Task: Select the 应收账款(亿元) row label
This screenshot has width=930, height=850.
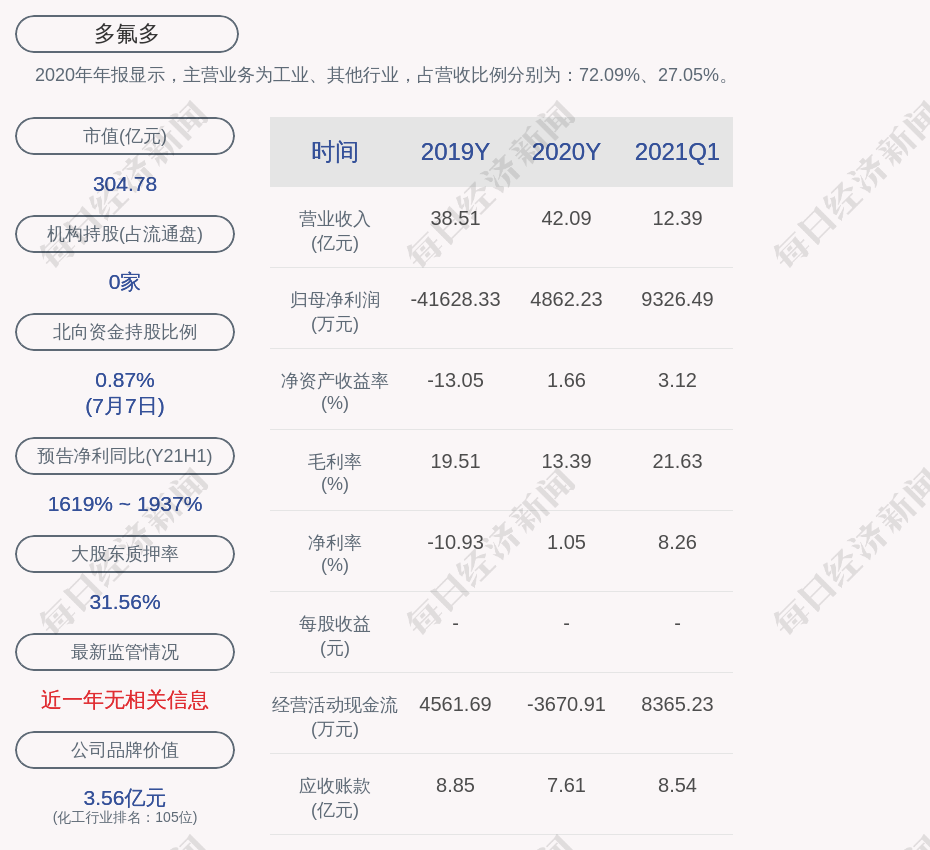Action: coord(334,797)
